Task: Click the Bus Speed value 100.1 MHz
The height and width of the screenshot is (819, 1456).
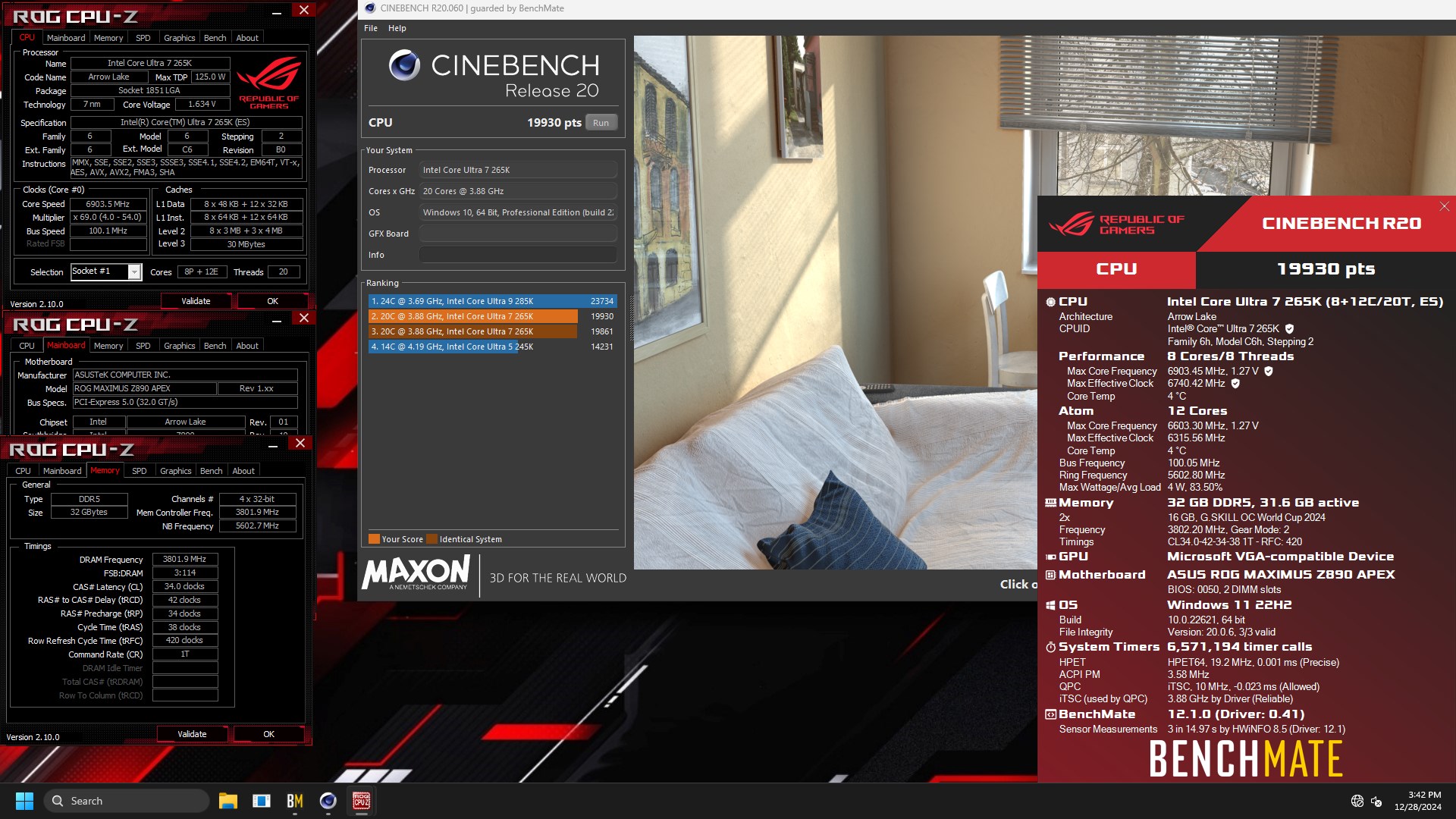Action: [108, 231]
